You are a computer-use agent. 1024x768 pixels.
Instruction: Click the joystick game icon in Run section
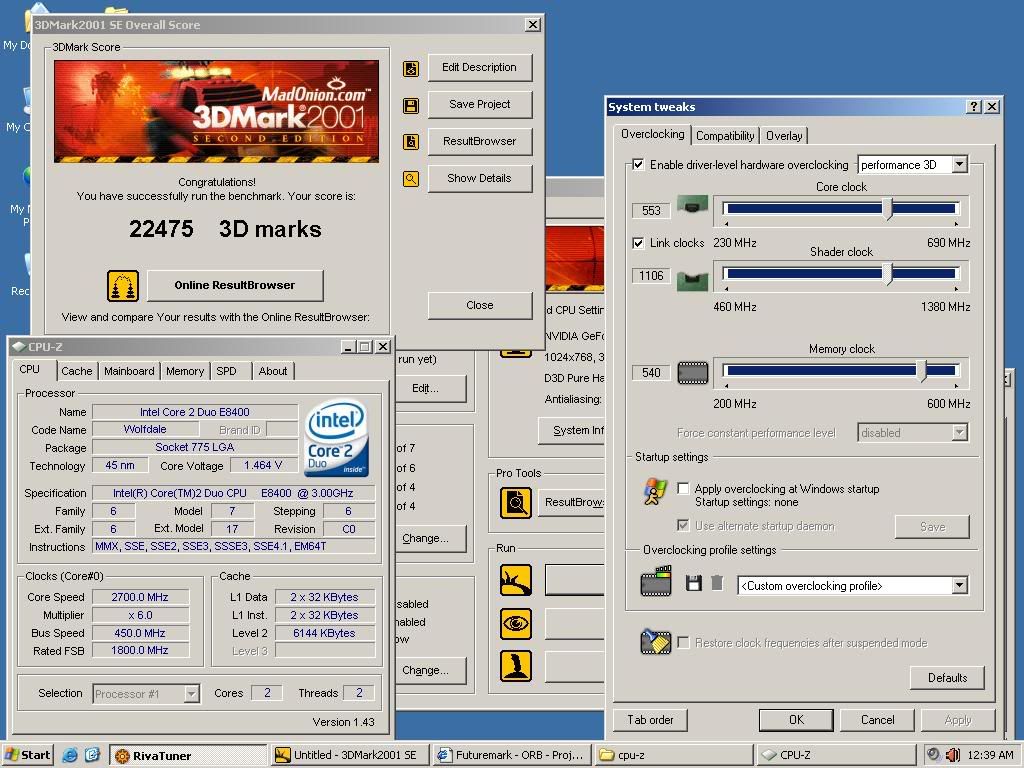pos(516,666)
